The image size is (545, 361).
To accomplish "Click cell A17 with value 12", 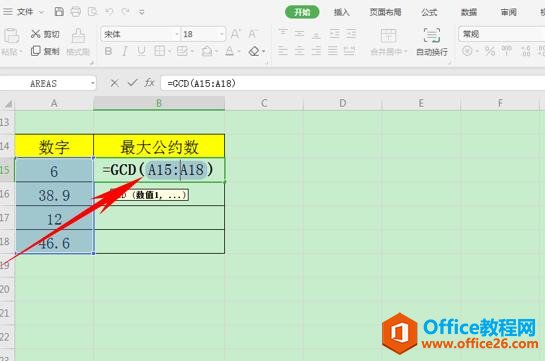I will click(x=54, y=218).
